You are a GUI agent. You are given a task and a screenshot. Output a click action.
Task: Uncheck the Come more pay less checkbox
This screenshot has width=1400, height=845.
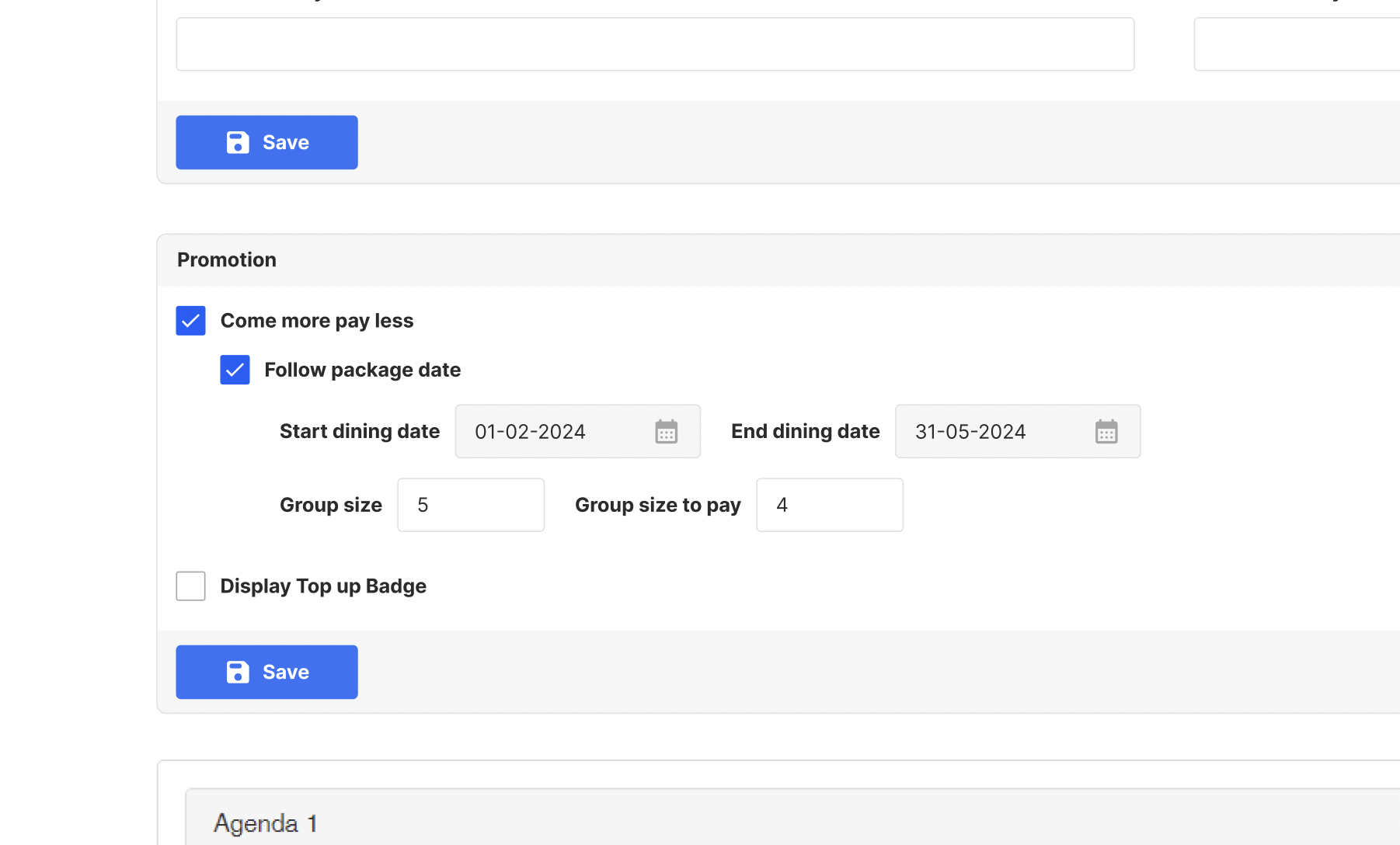tap(190, 321)
